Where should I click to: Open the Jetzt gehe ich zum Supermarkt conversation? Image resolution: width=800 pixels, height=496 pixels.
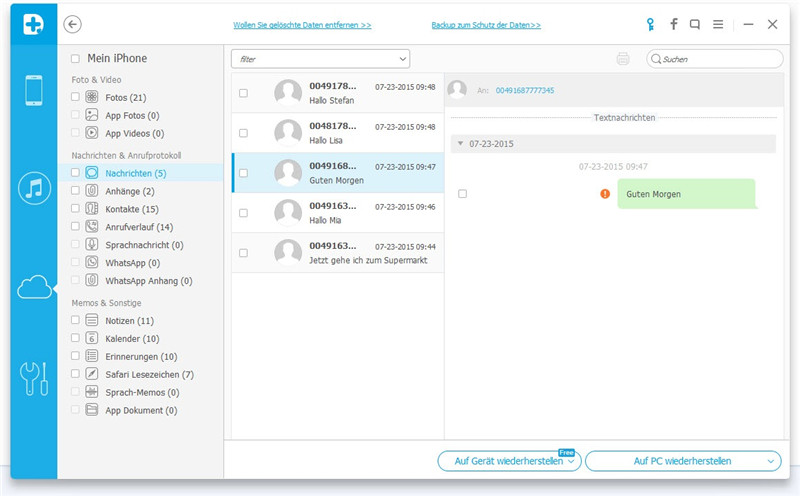tap(338, 253)
